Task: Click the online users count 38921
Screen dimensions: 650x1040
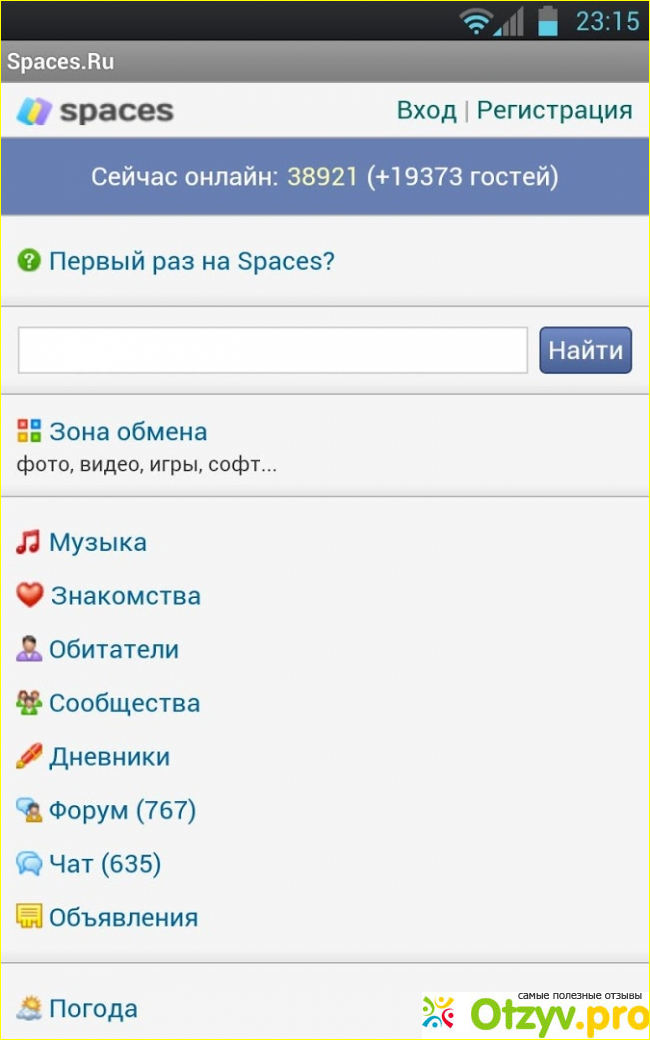Action: click(322, 177)
